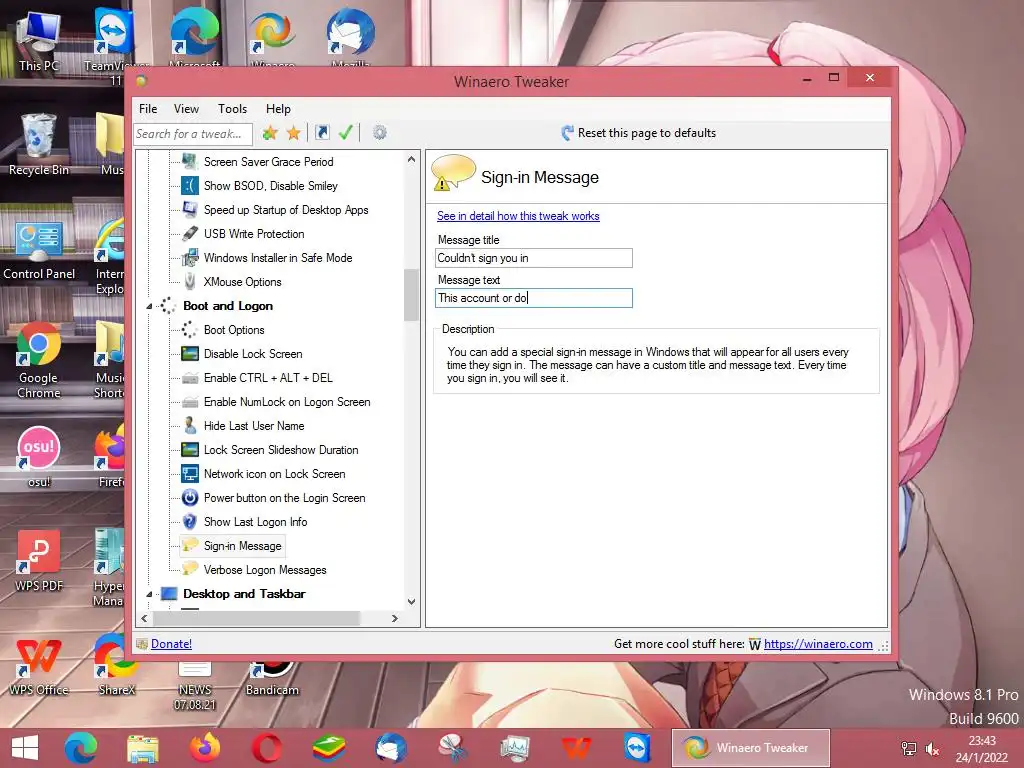Select the Bandicam desktop shortcut
Image resolution: width=1024 pixels, height=768 pixels.
pyautogui.click(x=272, y=680)
